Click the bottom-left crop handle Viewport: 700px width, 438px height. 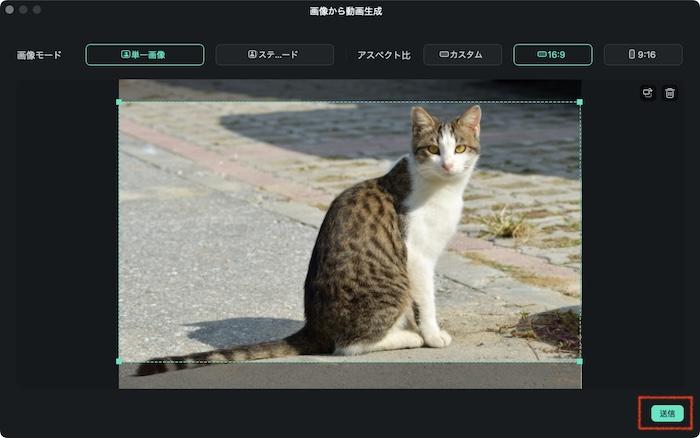pos(119,361)
